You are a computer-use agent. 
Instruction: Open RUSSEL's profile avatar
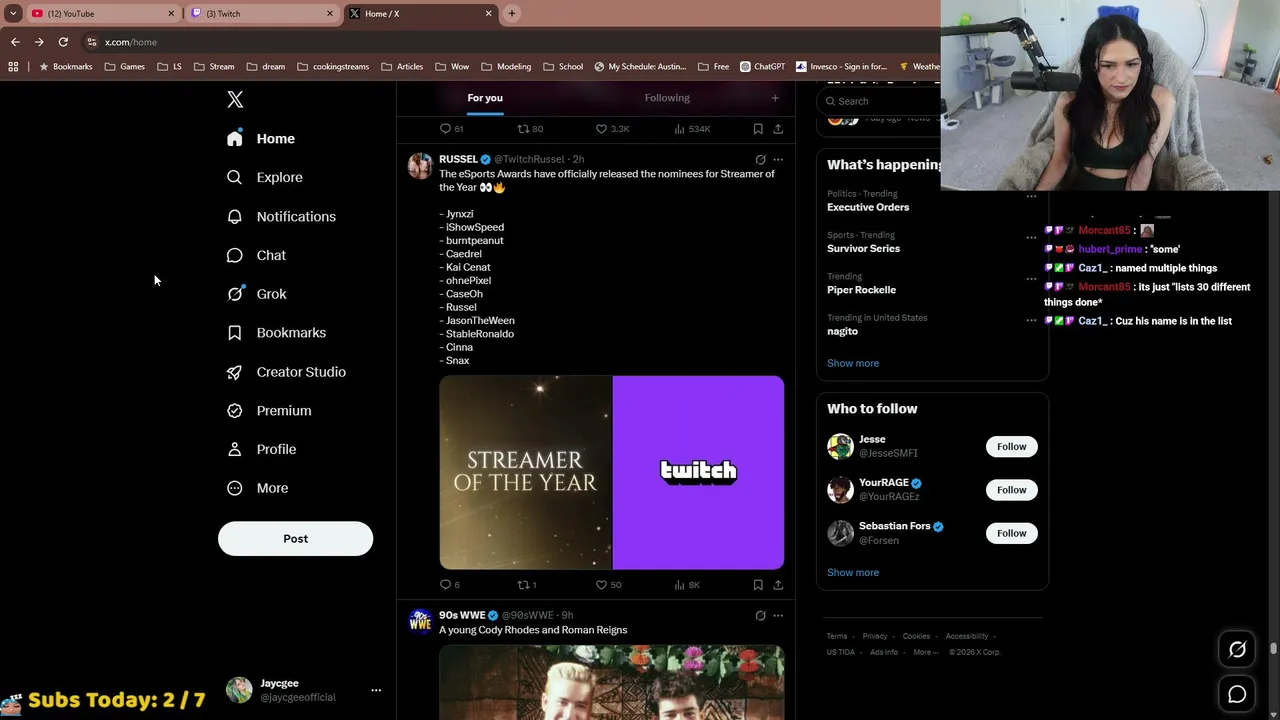click(x=420, y=166)
